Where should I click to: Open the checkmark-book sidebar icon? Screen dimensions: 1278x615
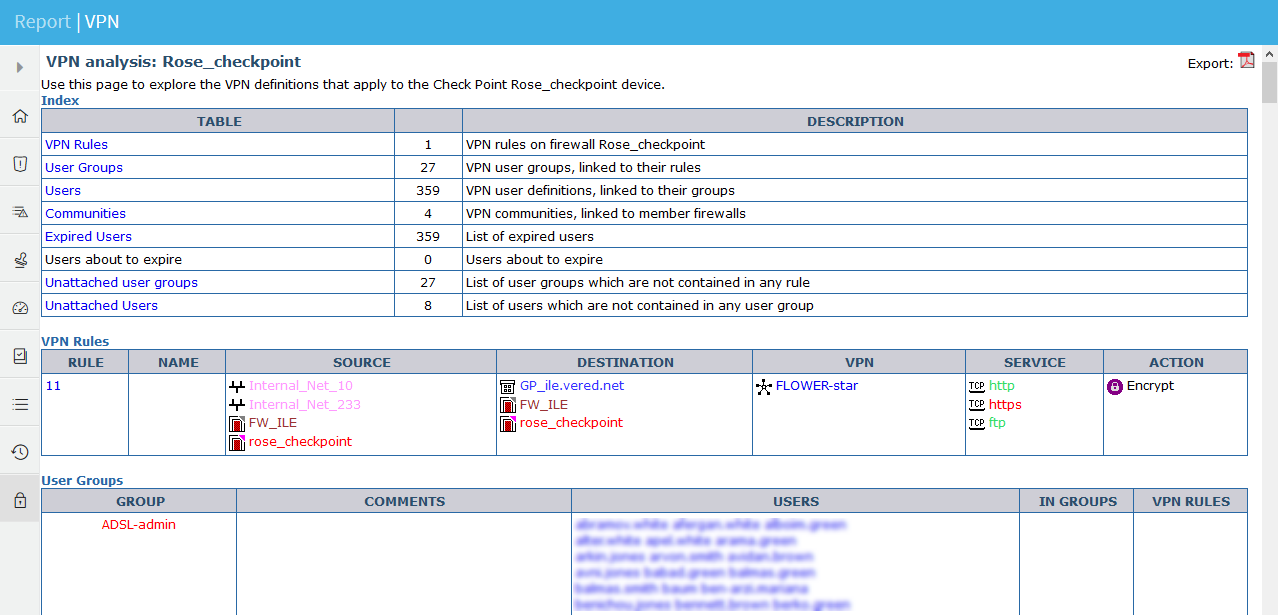[20, 356]
